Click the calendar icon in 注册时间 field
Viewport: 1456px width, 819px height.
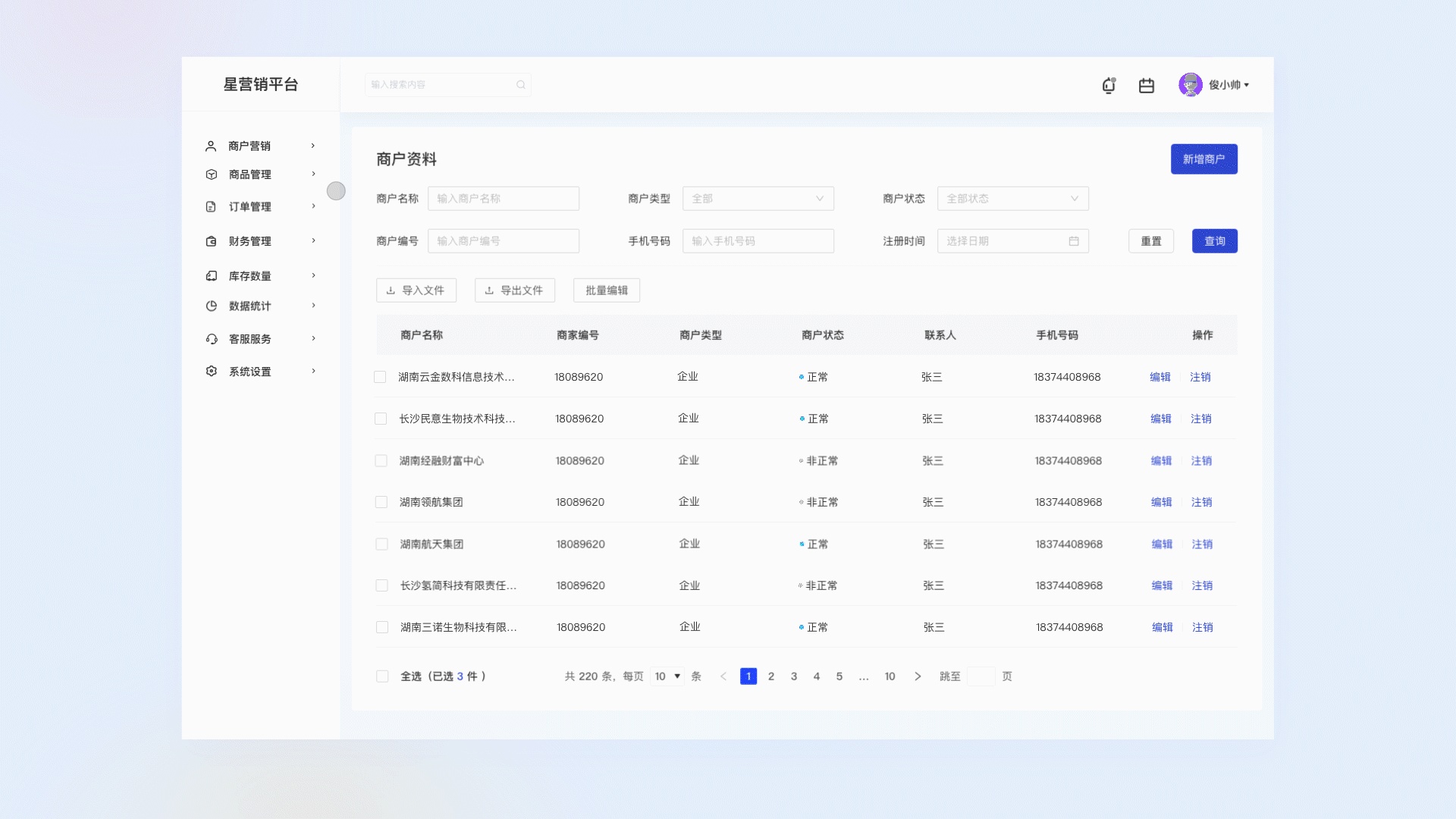click(1074, 241)
